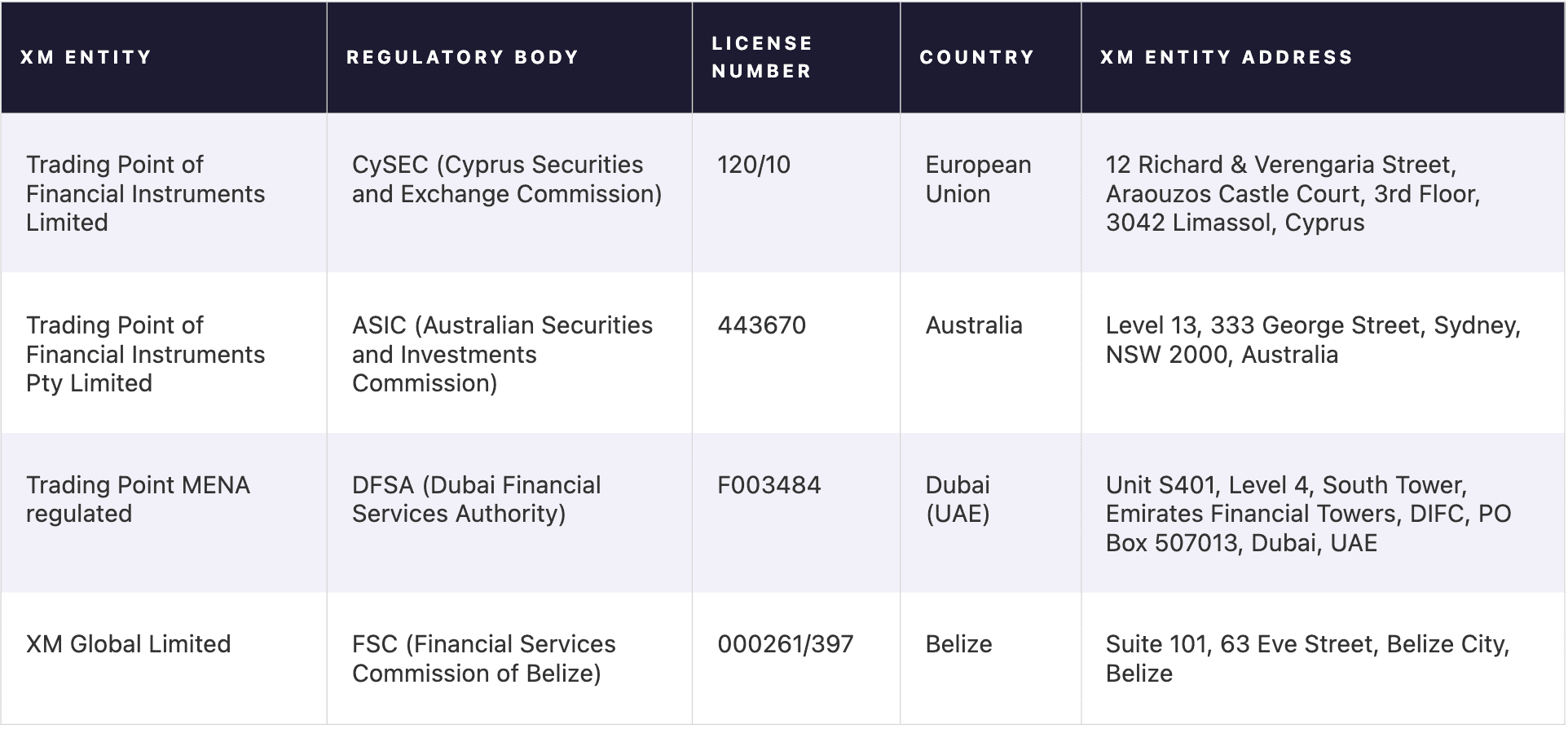Click the XM ENTITY ADDRESS column header
The height and width of the screenshot is (729, 1568).
pyautogui.click(x=1227, y=57)
